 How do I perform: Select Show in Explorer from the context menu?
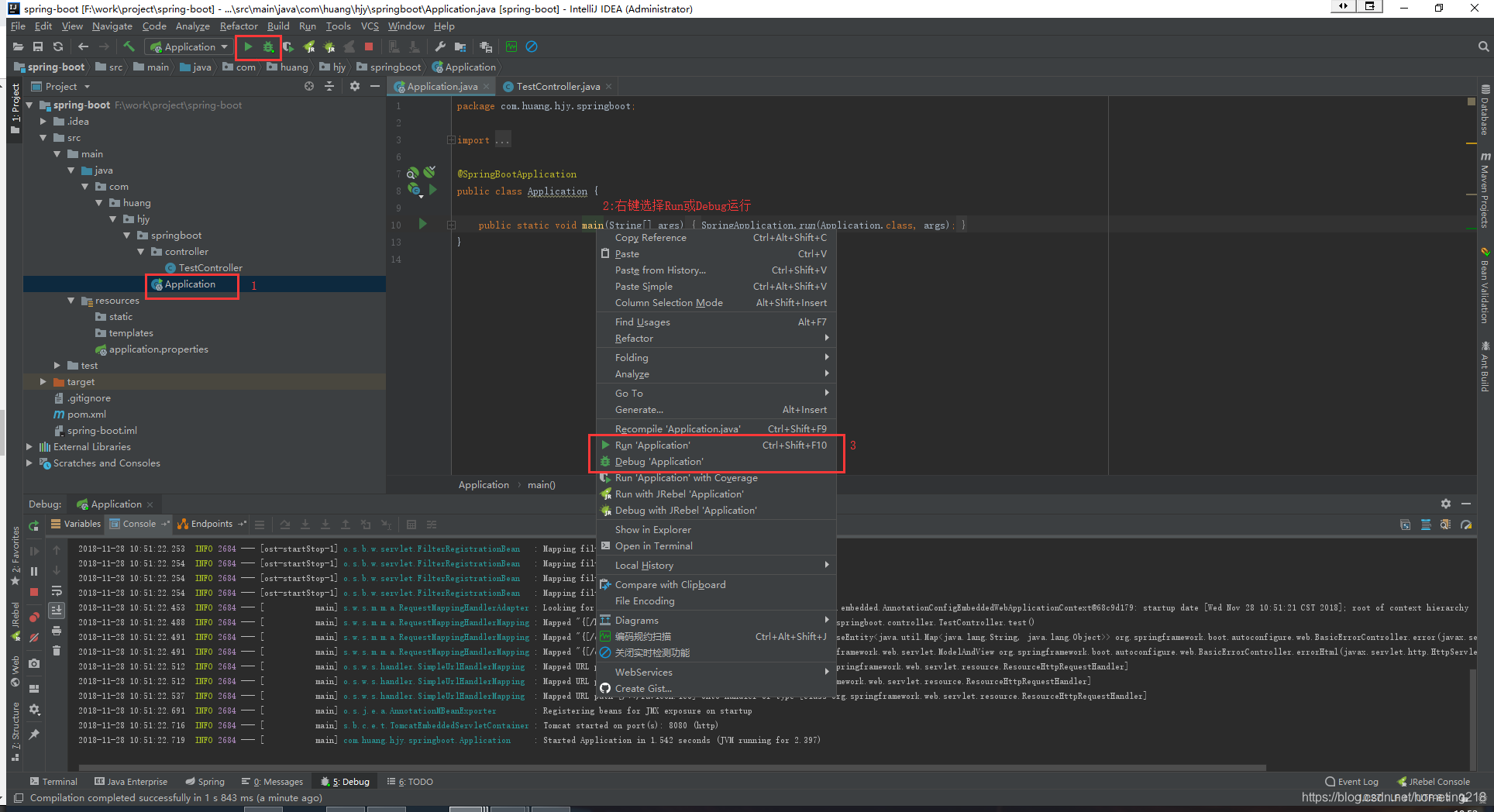click(716, 530)
